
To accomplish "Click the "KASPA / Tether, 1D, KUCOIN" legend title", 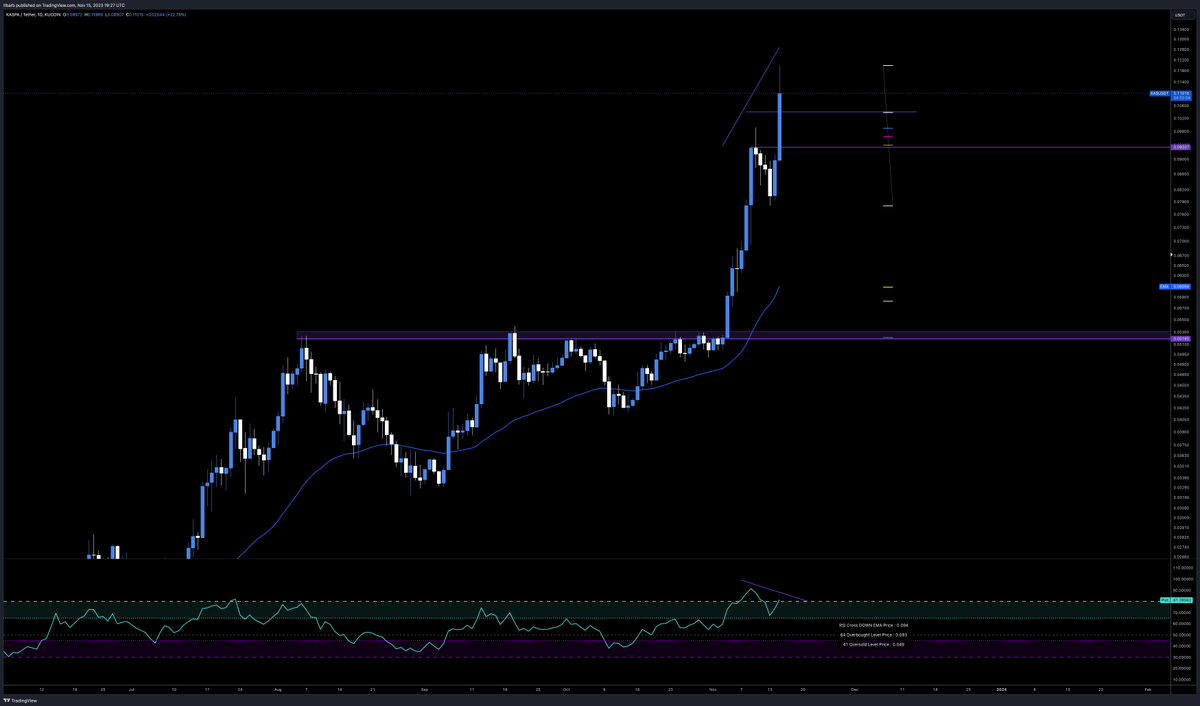I will (35, 15).
